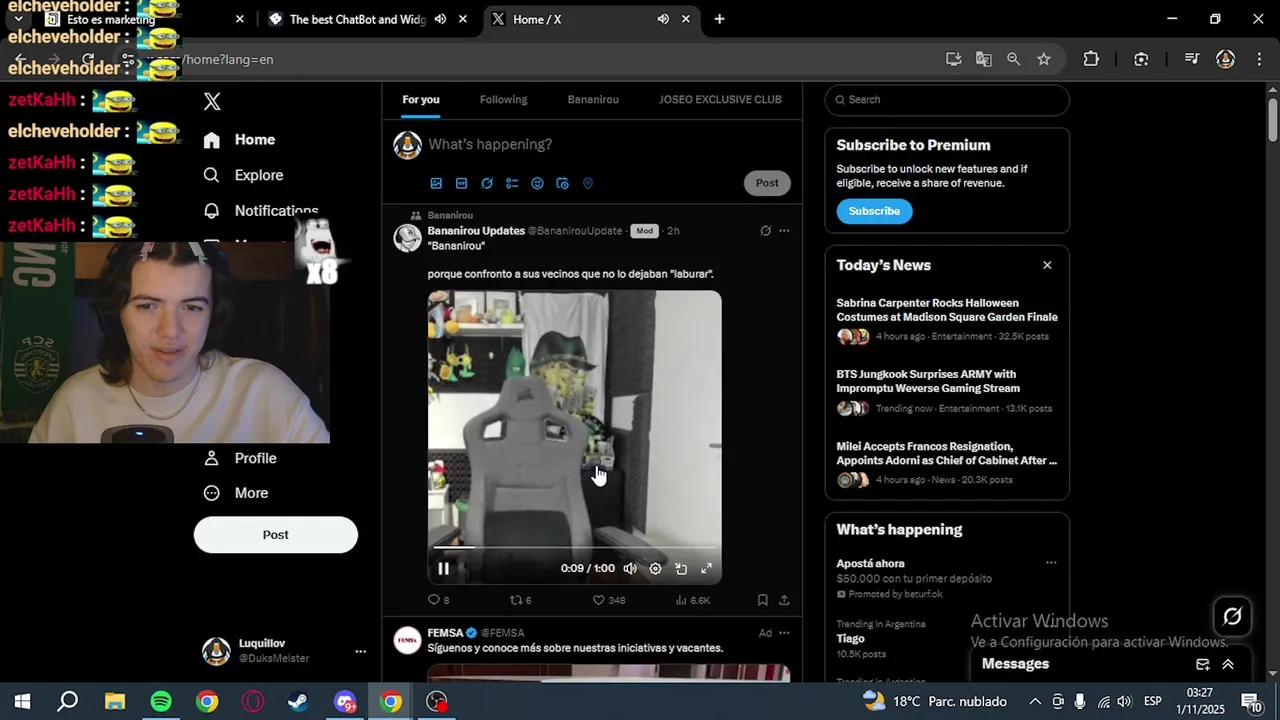Viewport: 1280px width, 720px height.
Task: Switch to the Following tab
Action: (503, 100)
